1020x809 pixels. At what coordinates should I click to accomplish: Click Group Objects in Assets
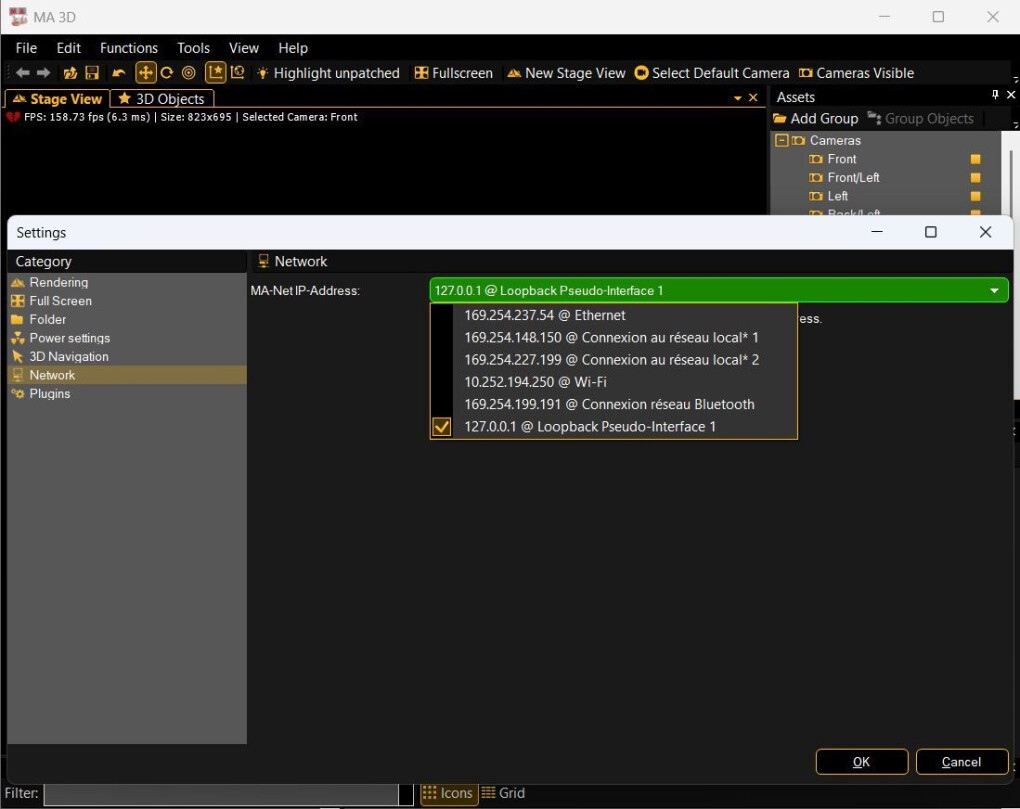pos(920,118)
